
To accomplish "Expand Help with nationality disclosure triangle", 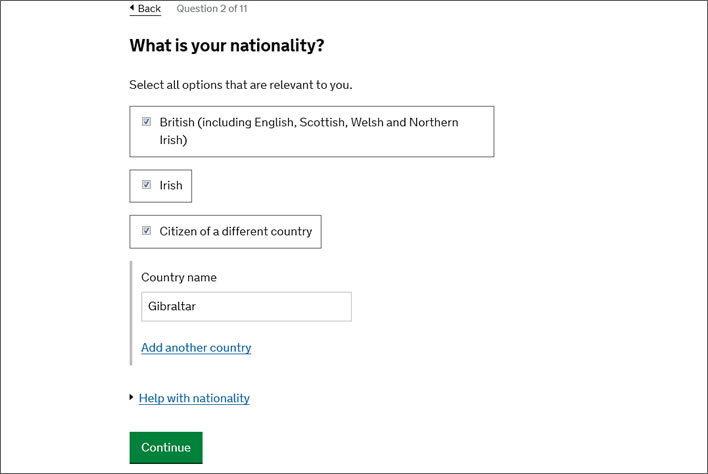I will click(131, 397).
